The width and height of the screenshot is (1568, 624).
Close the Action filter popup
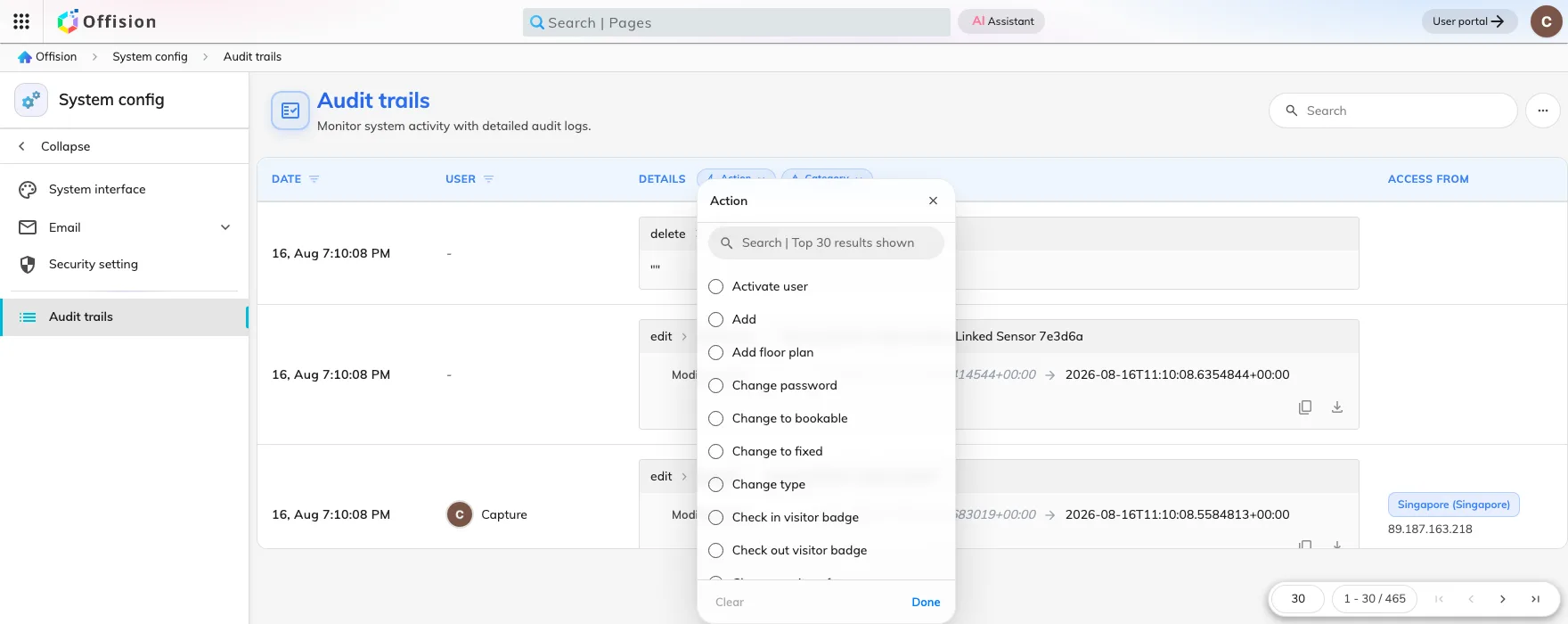click(x=933, y=201)
